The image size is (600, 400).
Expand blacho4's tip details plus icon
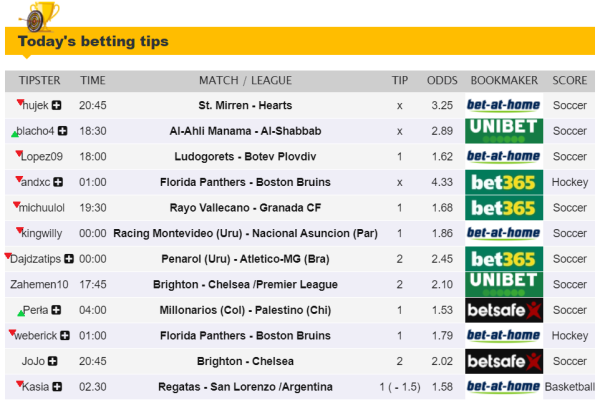62,131
